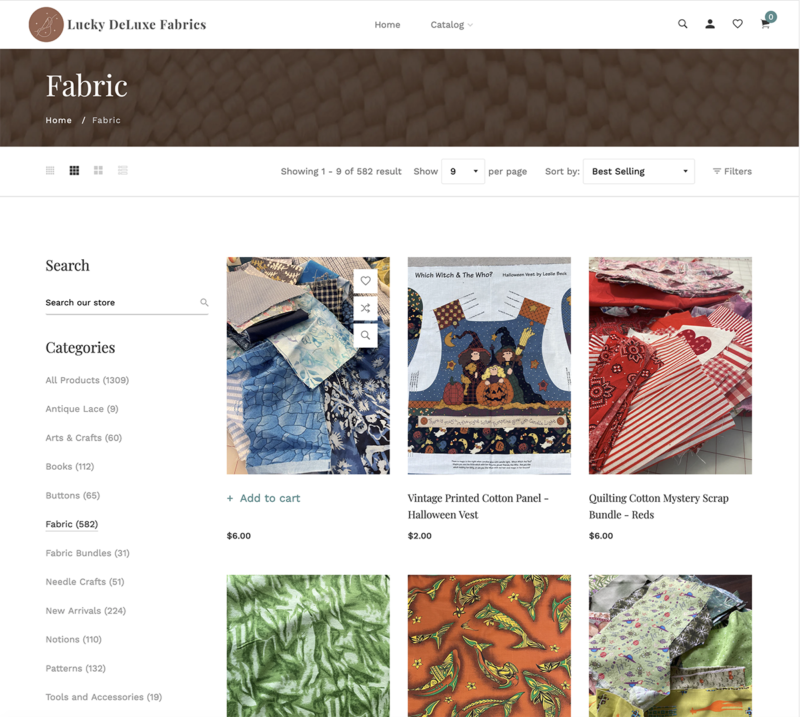
Task: Open the Filters panel
Action: point(732,171)
